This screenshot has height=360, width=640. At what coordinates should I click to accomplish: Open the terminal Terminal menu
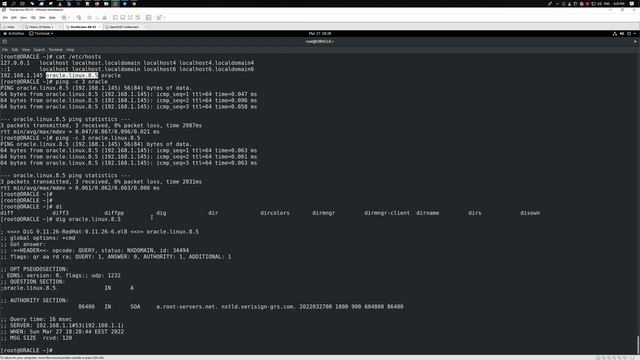[x=56, y=50]
